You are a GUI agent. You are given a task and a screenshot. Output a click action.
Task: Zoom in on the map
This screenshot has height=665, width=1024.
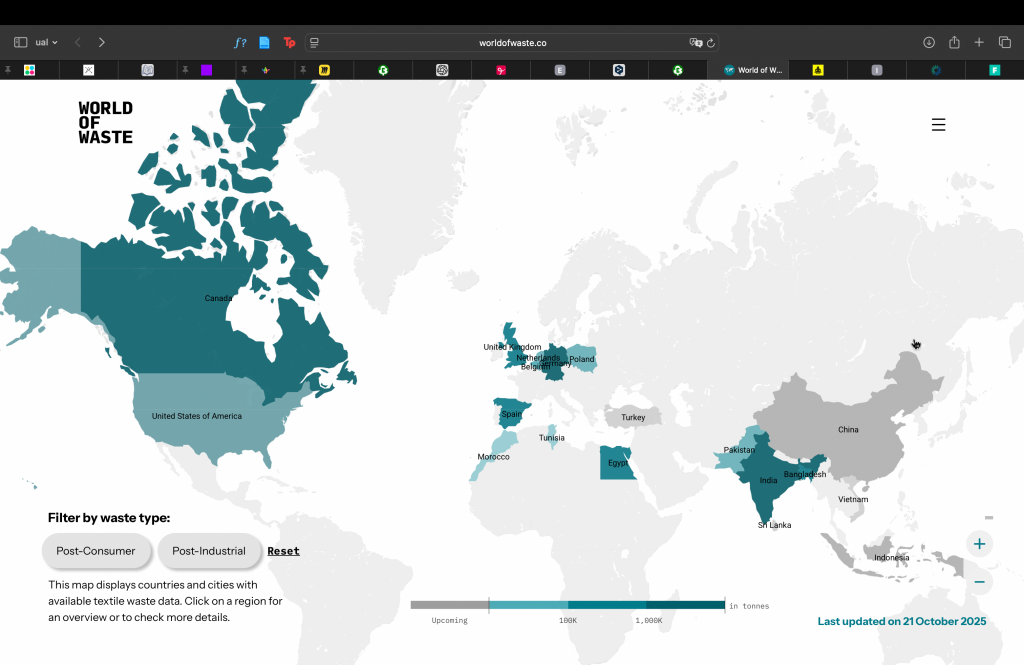click(979, 544)
